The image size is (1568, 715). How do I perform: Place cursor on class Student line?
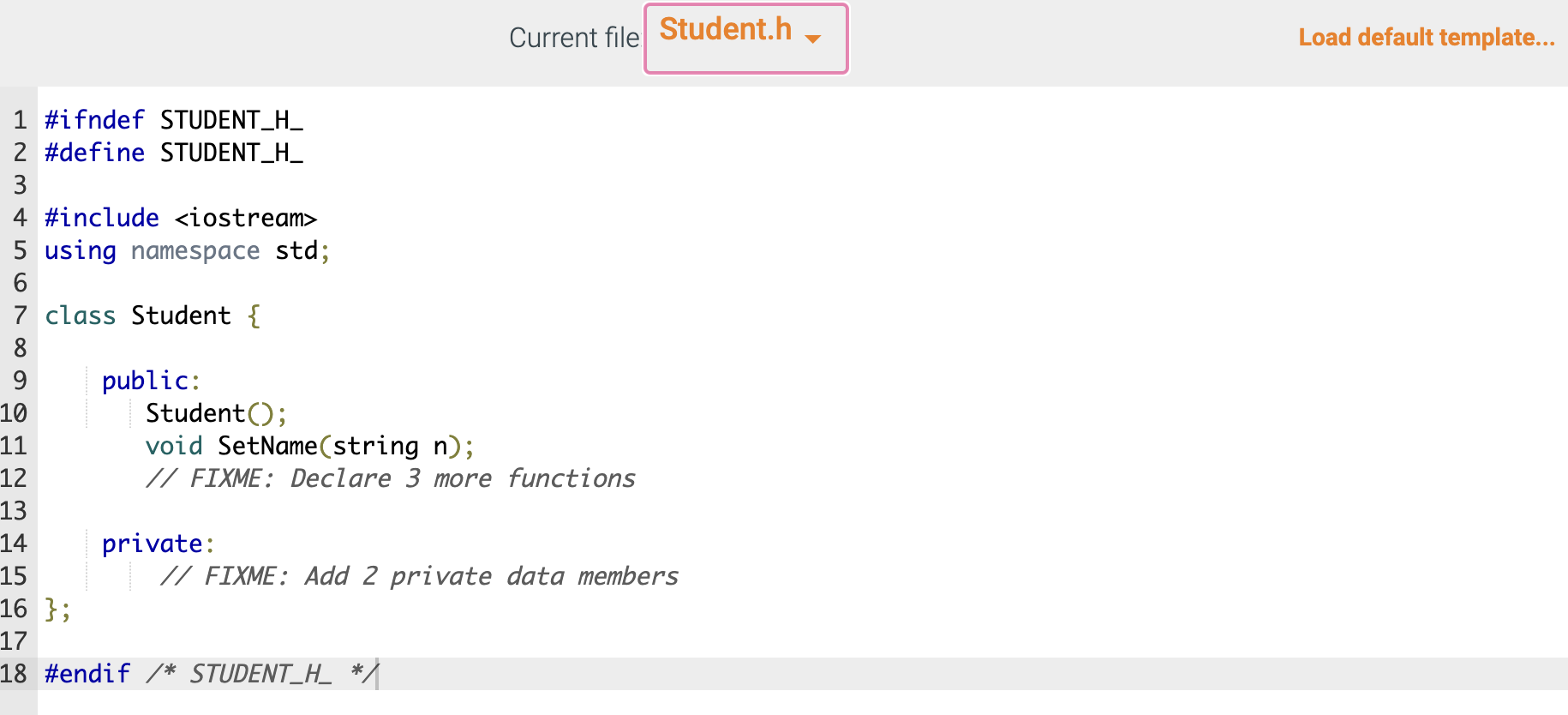(153, 315)
